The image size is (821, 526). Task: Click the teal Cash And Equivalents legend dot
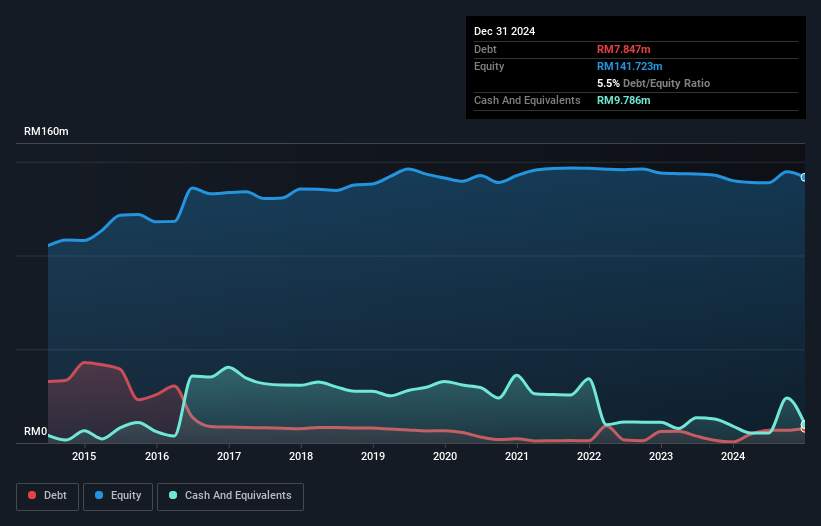tap(174, 496)
